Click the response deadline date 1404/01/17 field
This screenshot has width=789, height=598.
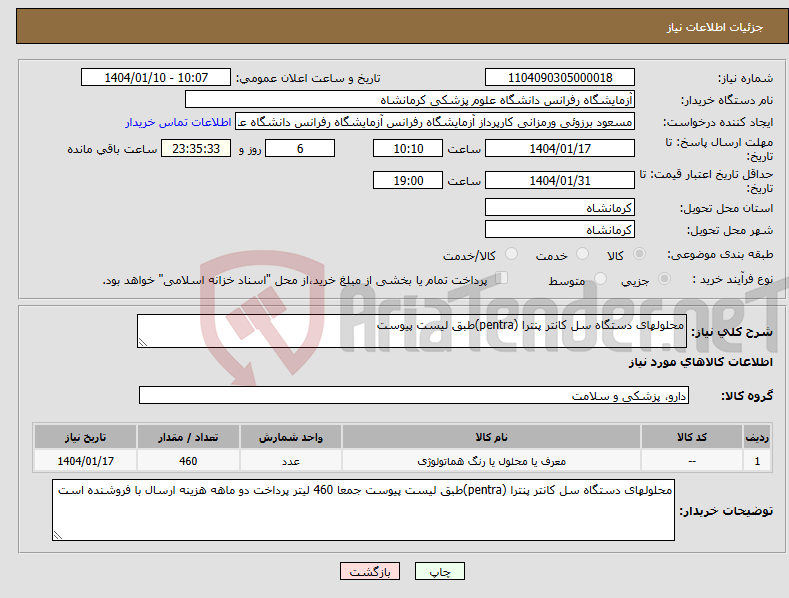[x=560, y=148]
